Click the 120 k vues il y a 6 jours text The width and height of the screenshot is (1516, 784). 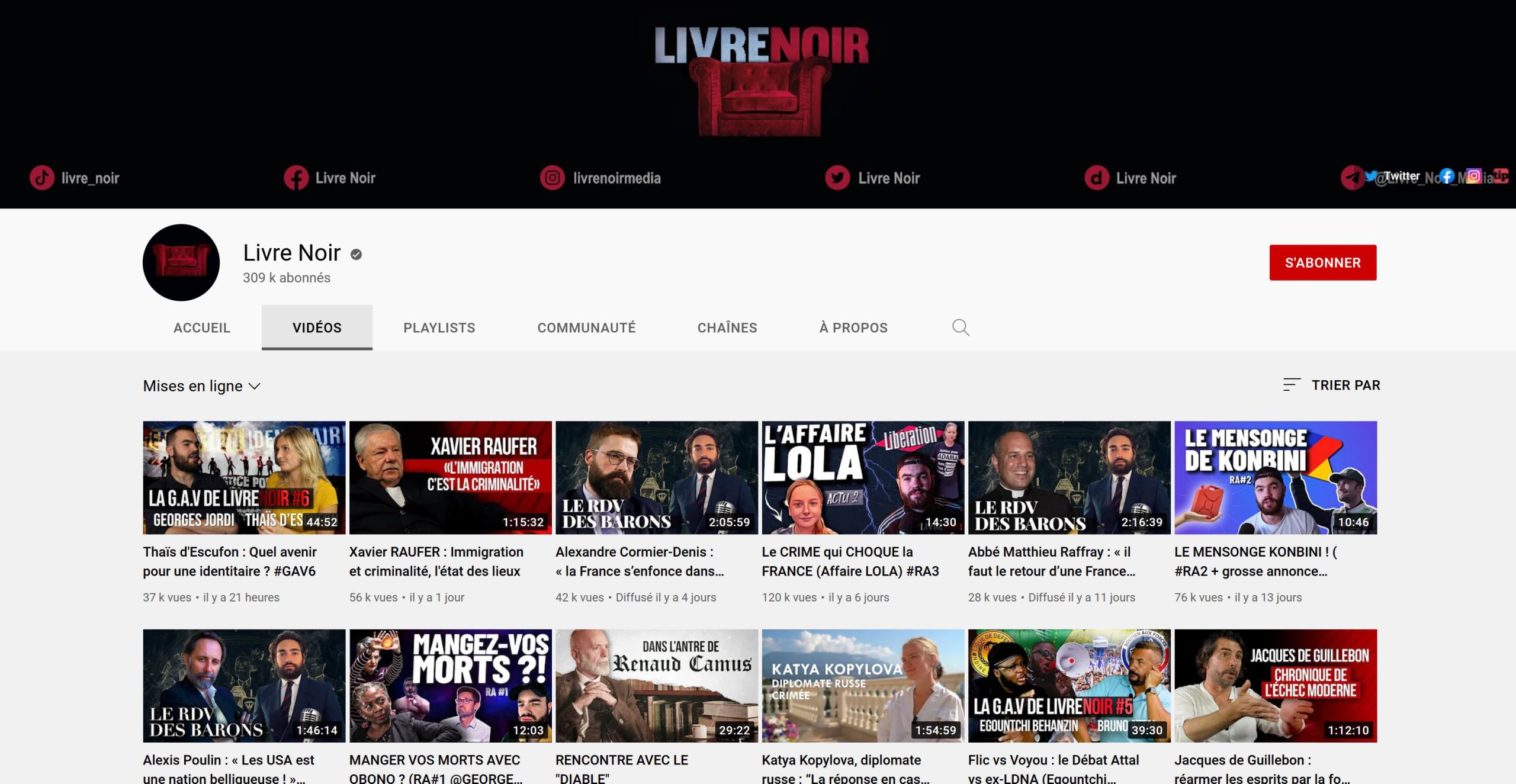826,597
